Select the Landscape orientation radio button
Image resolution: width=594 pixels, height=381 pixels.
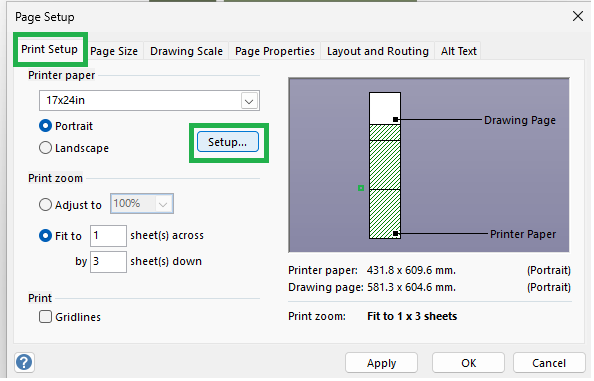pyautogui.click(x=45, y=148)
